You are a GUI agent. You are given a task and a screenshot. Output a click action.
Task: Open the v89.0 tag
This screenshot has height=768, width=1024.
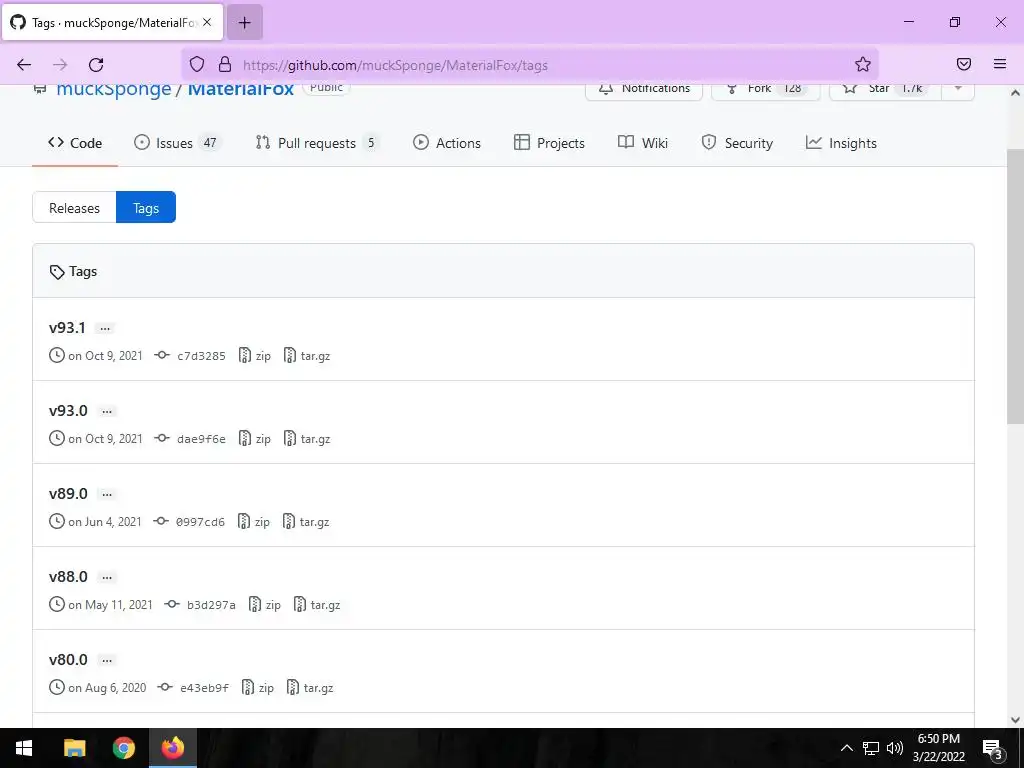pyautogui.click(x=68, y=494)
